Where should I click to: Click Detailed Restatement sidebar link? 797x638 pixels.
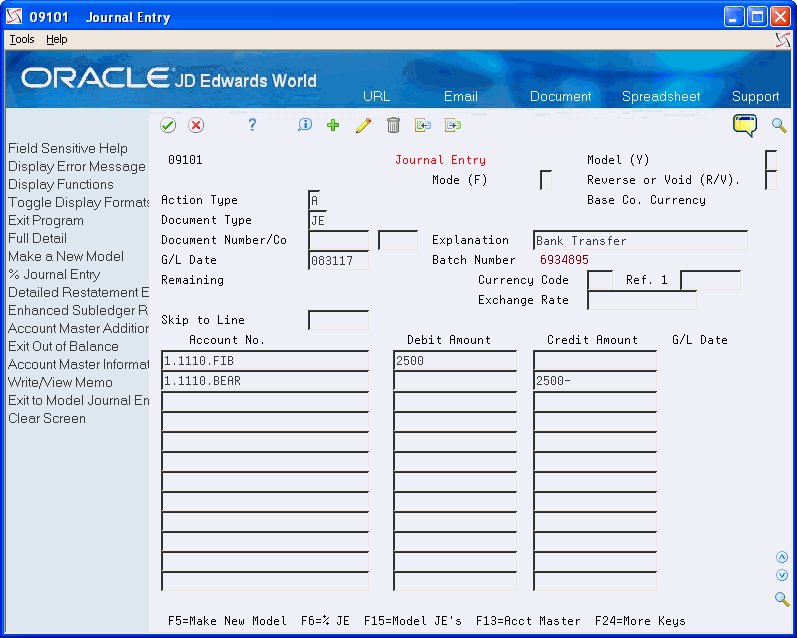78,292
